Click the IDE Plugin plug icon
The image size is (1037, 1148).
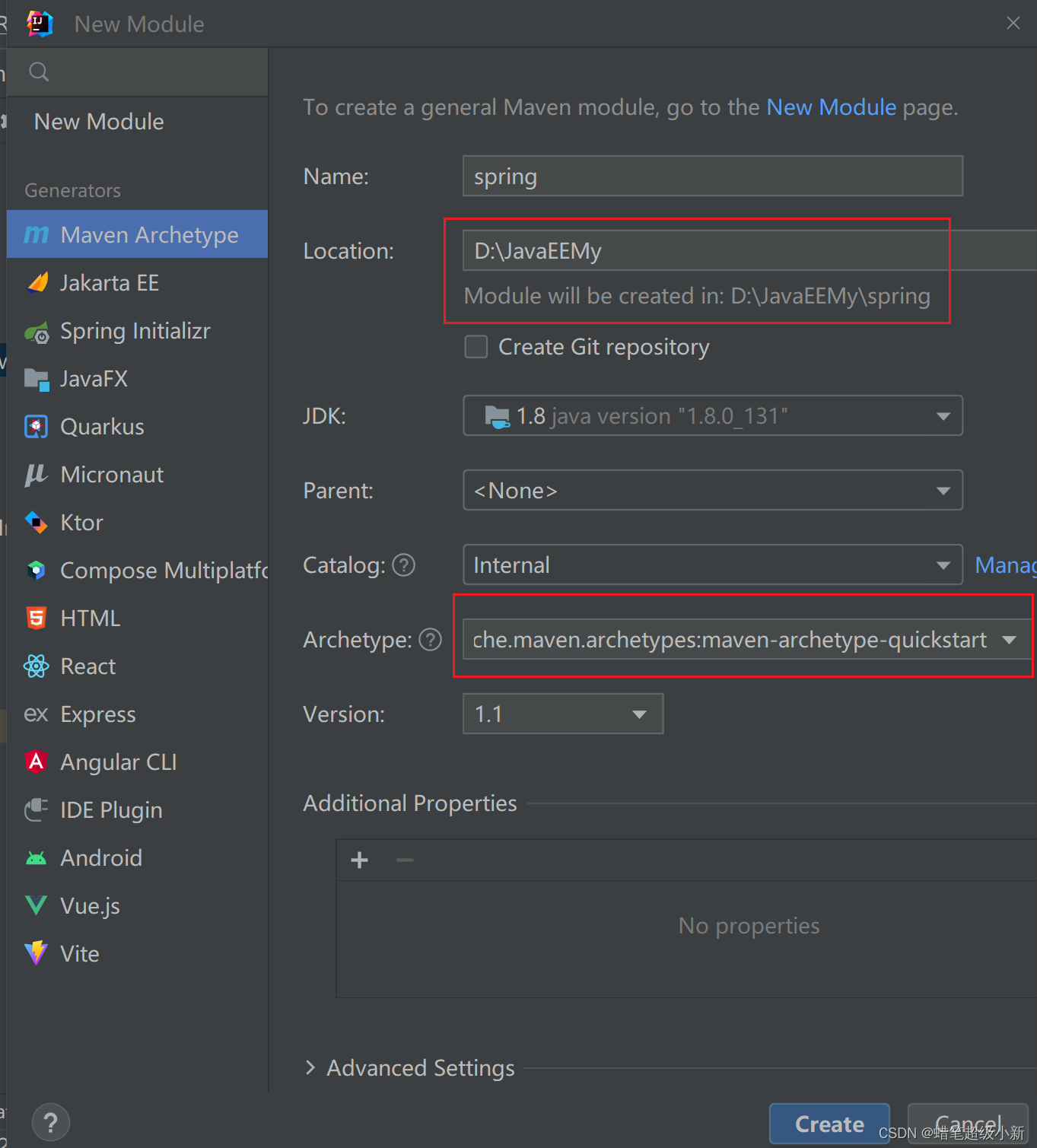point(37,810)
